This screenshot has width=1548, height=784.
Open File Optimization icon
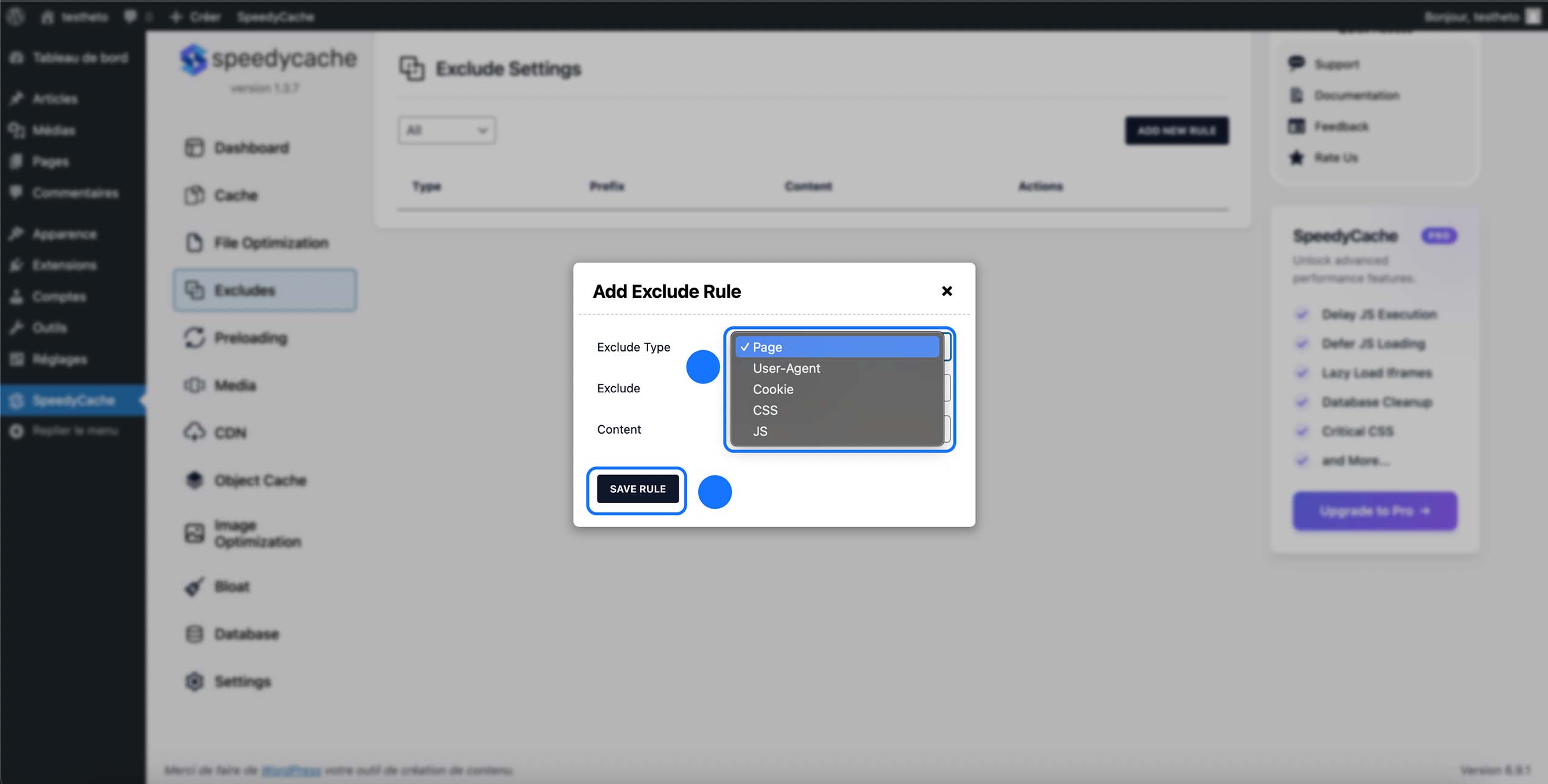pyautogui.click(x=194, y=242)
